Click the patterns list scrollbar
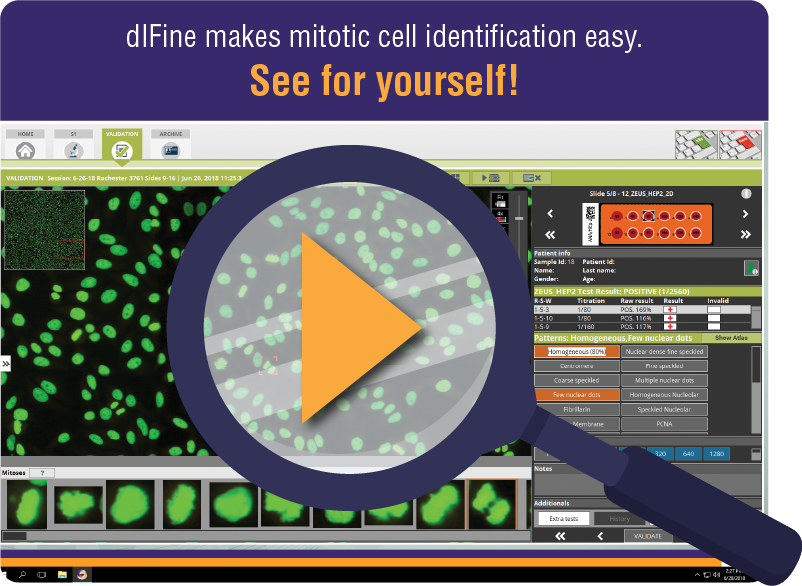This screenshot has height=586, width=802. click(x=756, y=390)
